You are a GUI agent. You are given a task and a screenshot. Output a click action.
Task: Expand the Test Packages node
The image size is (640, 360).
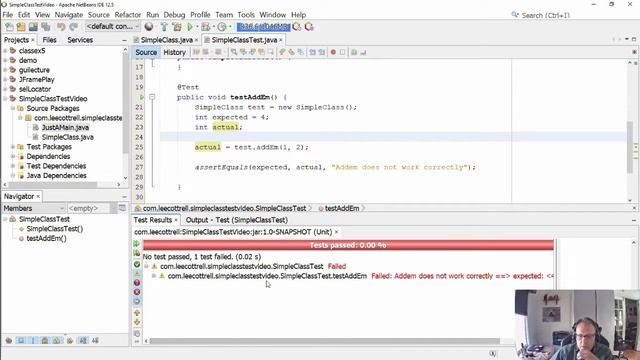click(13, 147)
